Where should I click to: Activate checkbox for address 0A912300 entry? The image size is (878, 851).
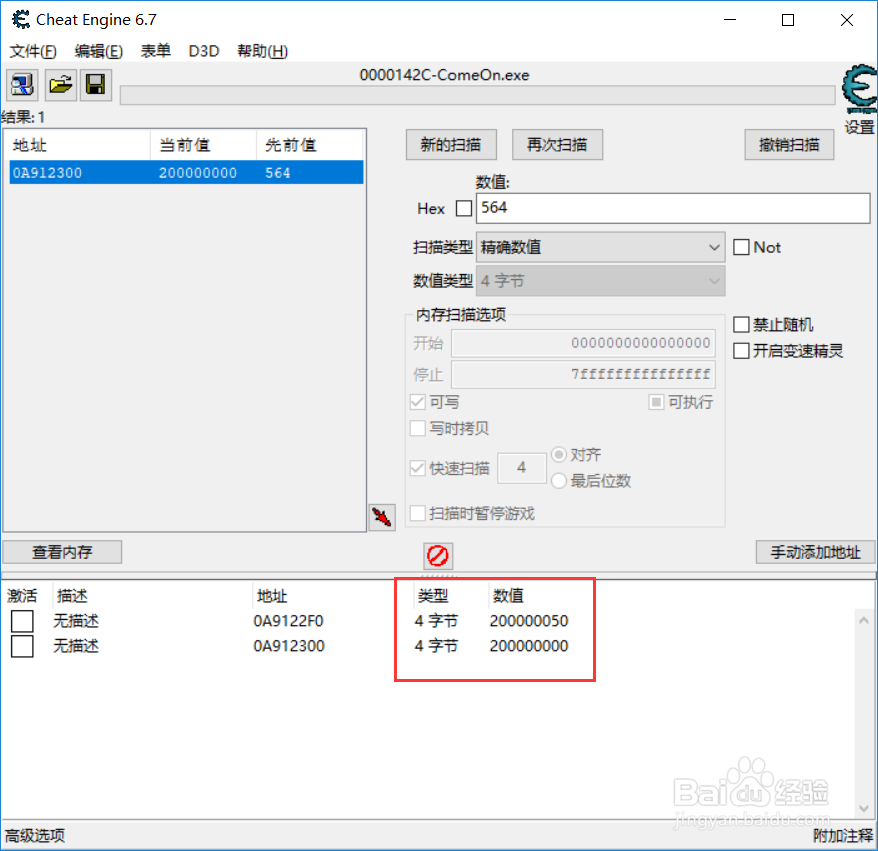(22, 646)
